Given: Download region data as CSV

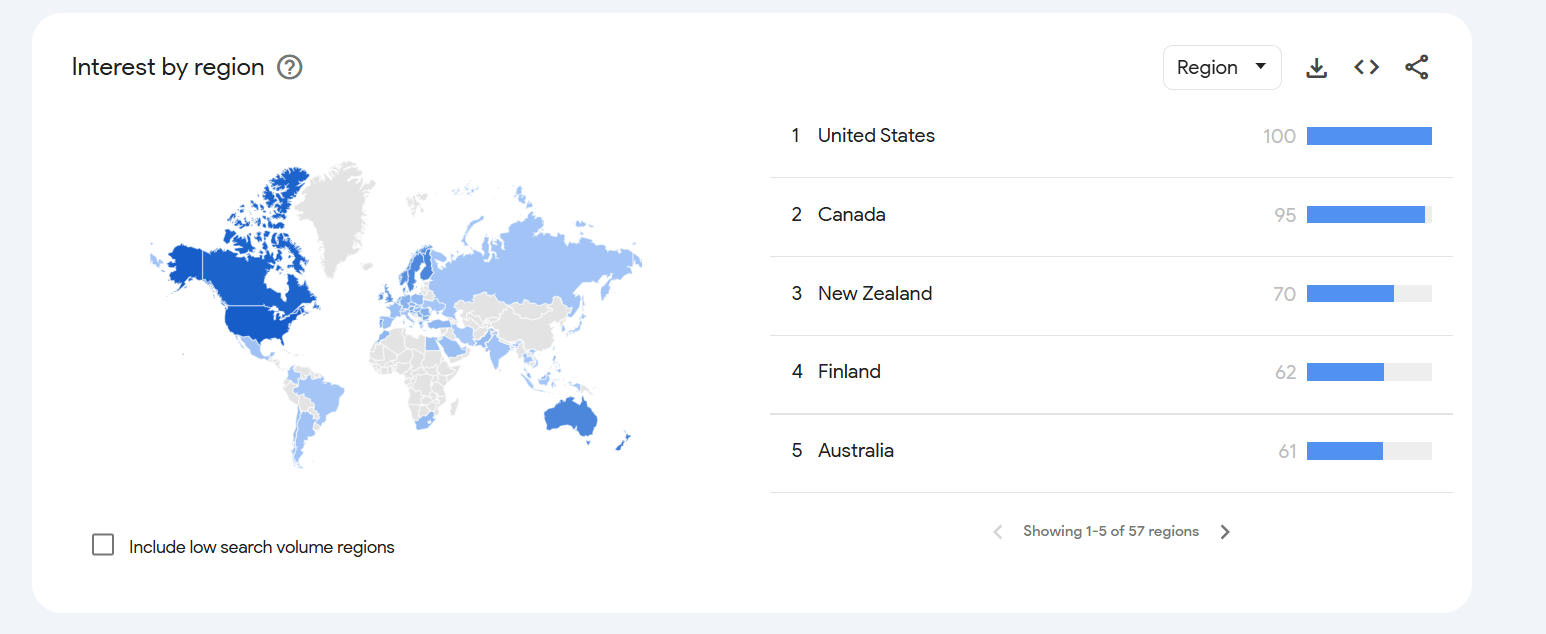Looking at the screenshot, I should pyautogui.click(x=1317, y=67).
